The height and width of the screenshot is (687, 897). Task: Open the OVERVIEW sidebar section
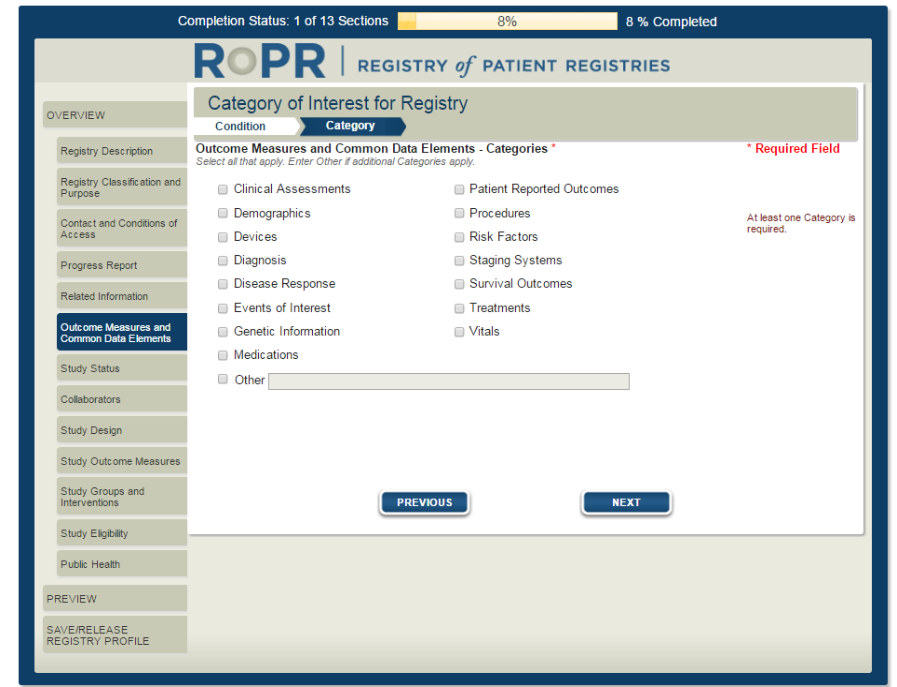point(115,115)
